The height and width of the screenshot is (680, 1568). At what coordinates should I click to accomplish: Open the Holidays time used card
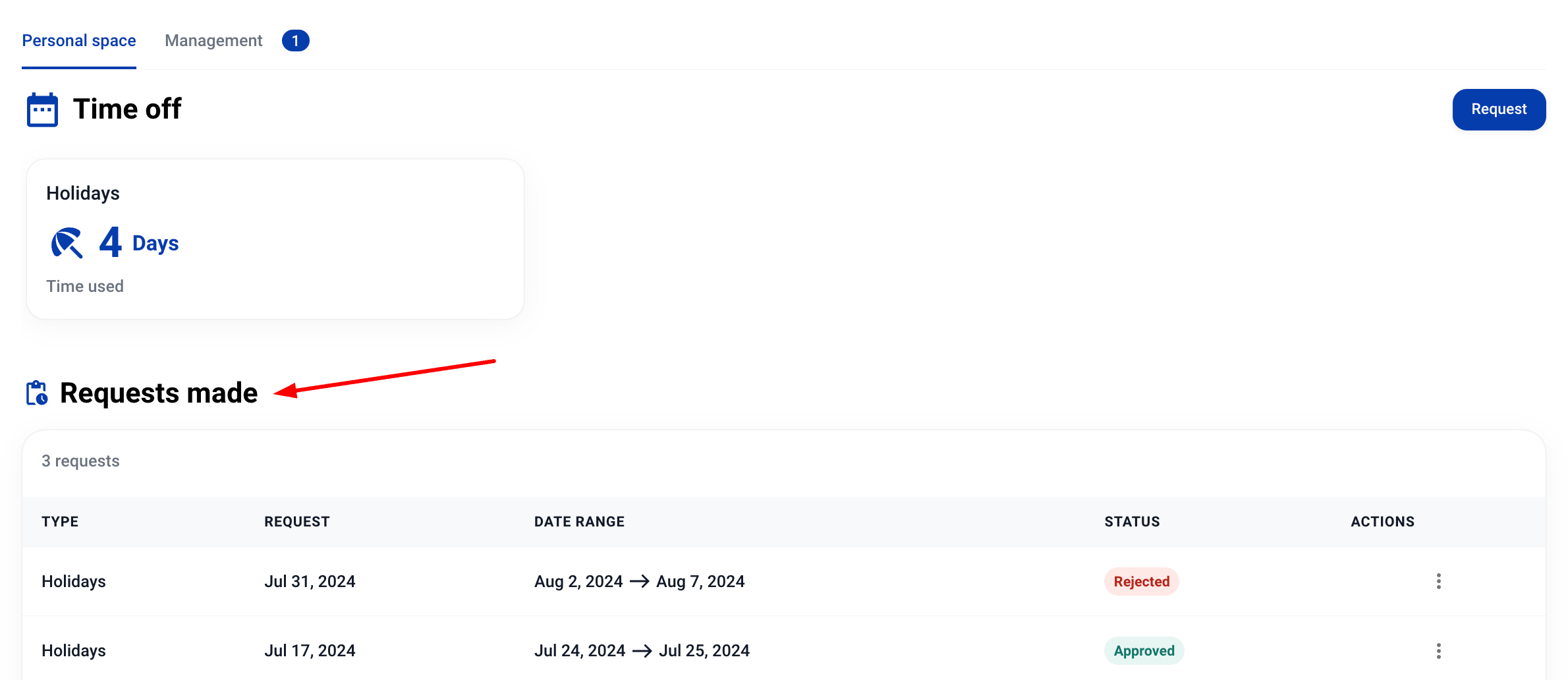(x=275, y=239)
